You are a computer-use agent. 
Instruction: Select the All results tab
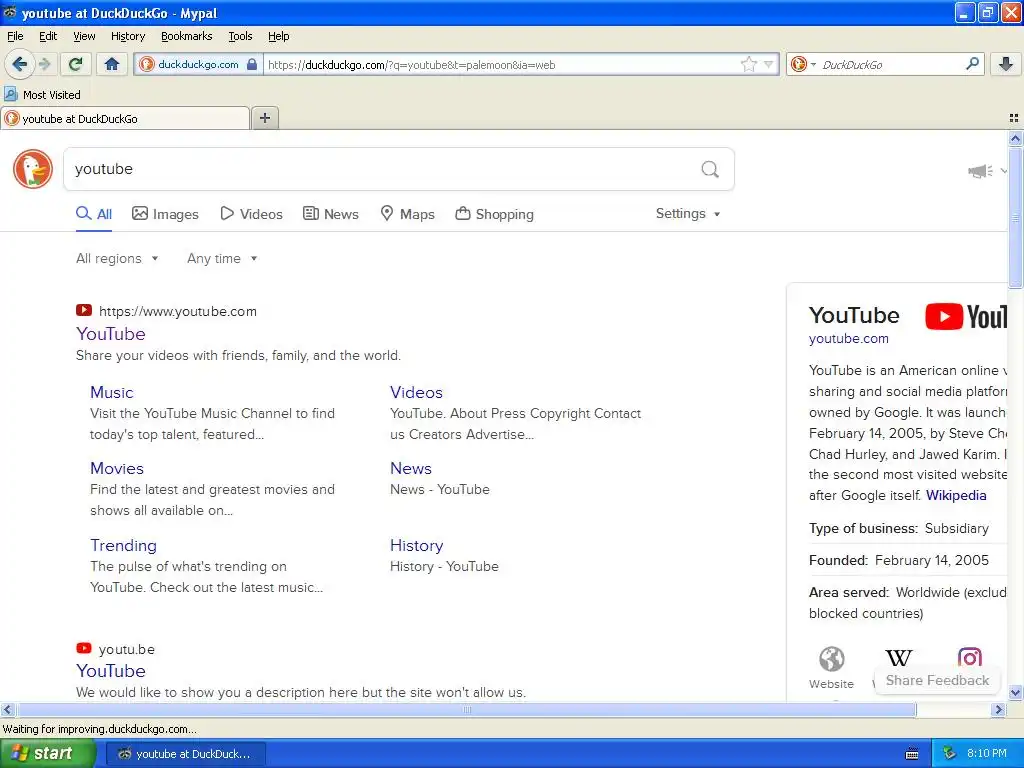pyautogui.click(x=94, y=214)
